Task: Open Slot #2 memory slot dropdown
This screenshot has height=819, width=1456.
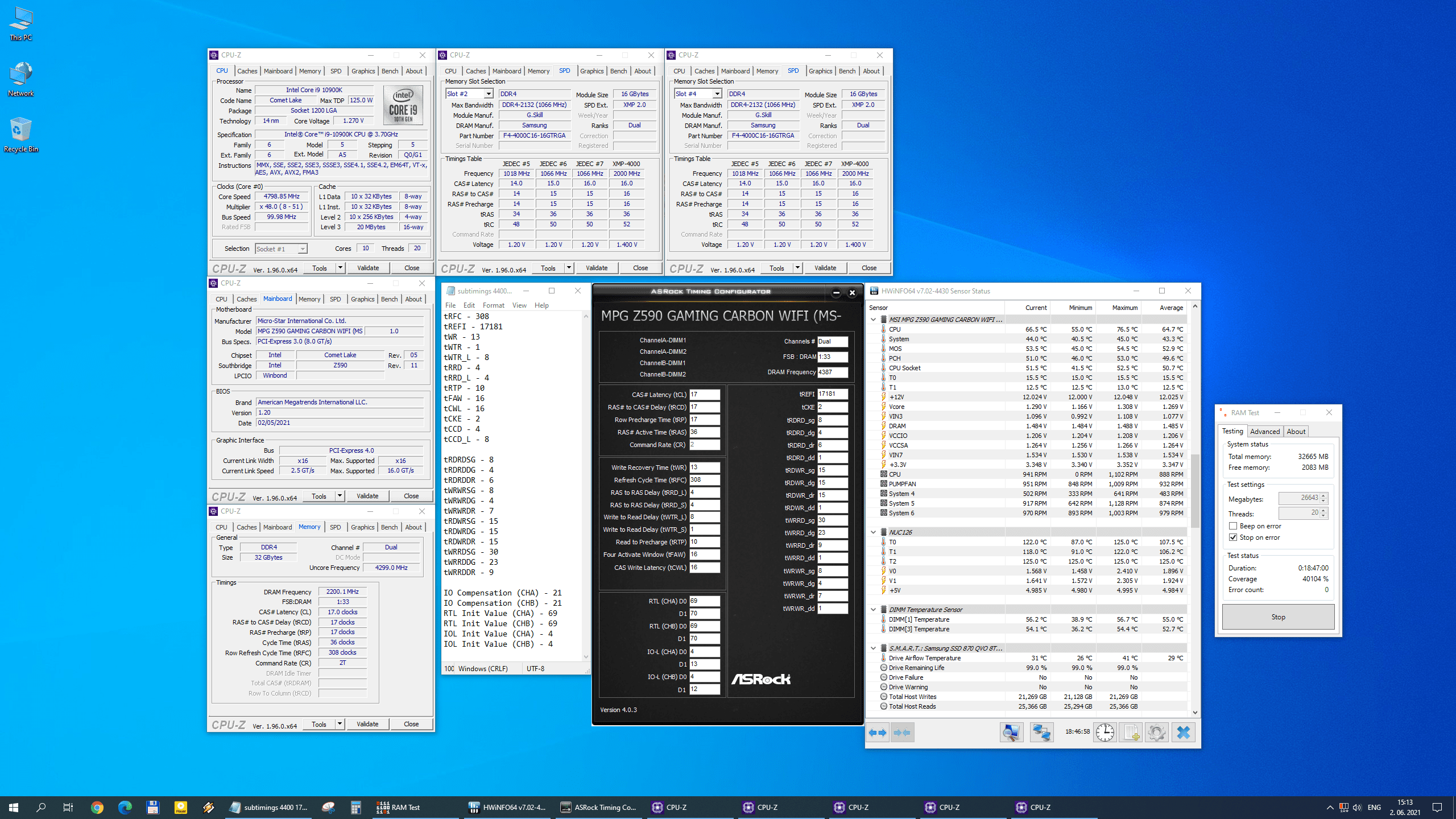Action: [488, 94]
